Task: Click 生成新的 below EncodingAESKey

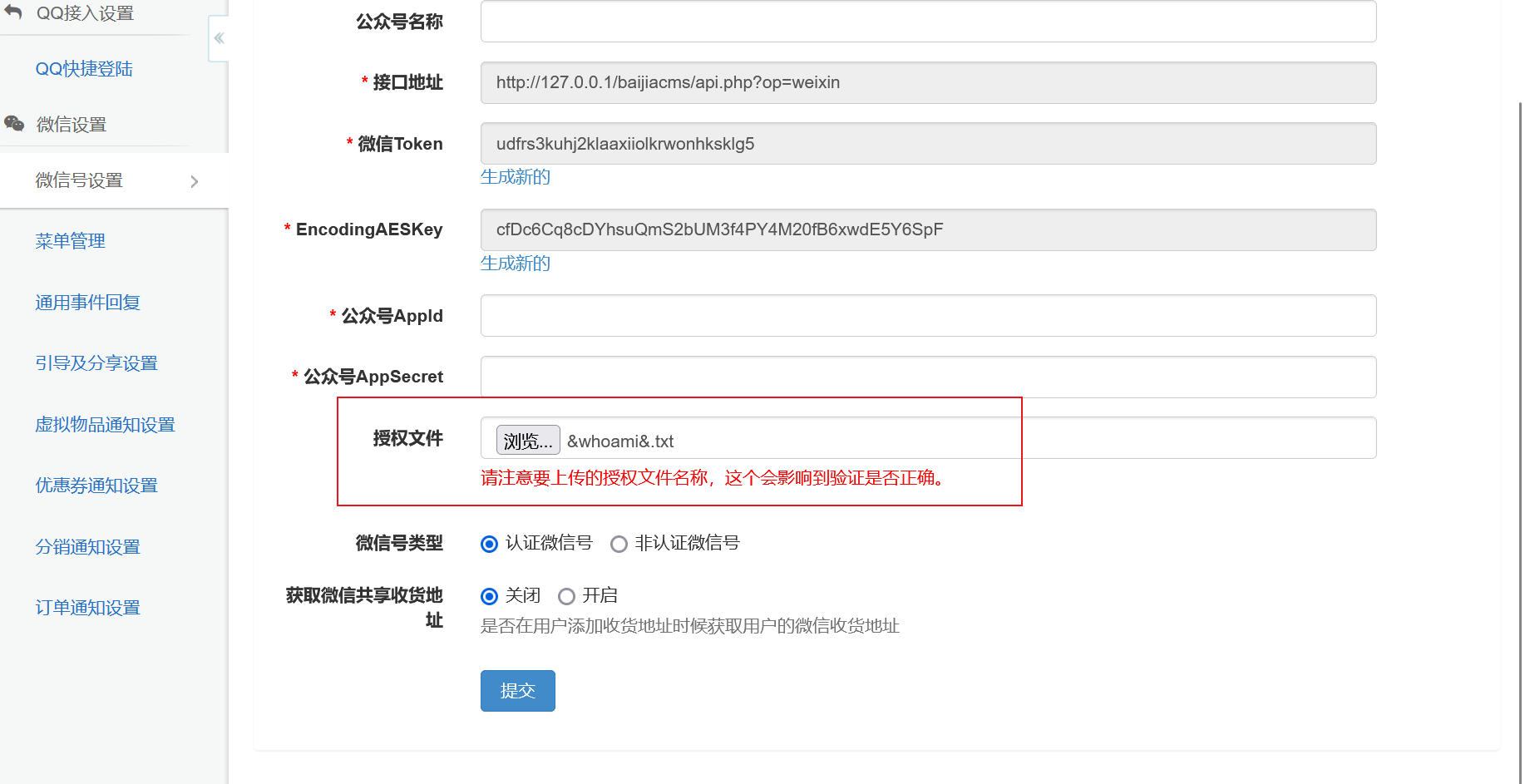Action: pyautogui.click(x=515, y=264)
